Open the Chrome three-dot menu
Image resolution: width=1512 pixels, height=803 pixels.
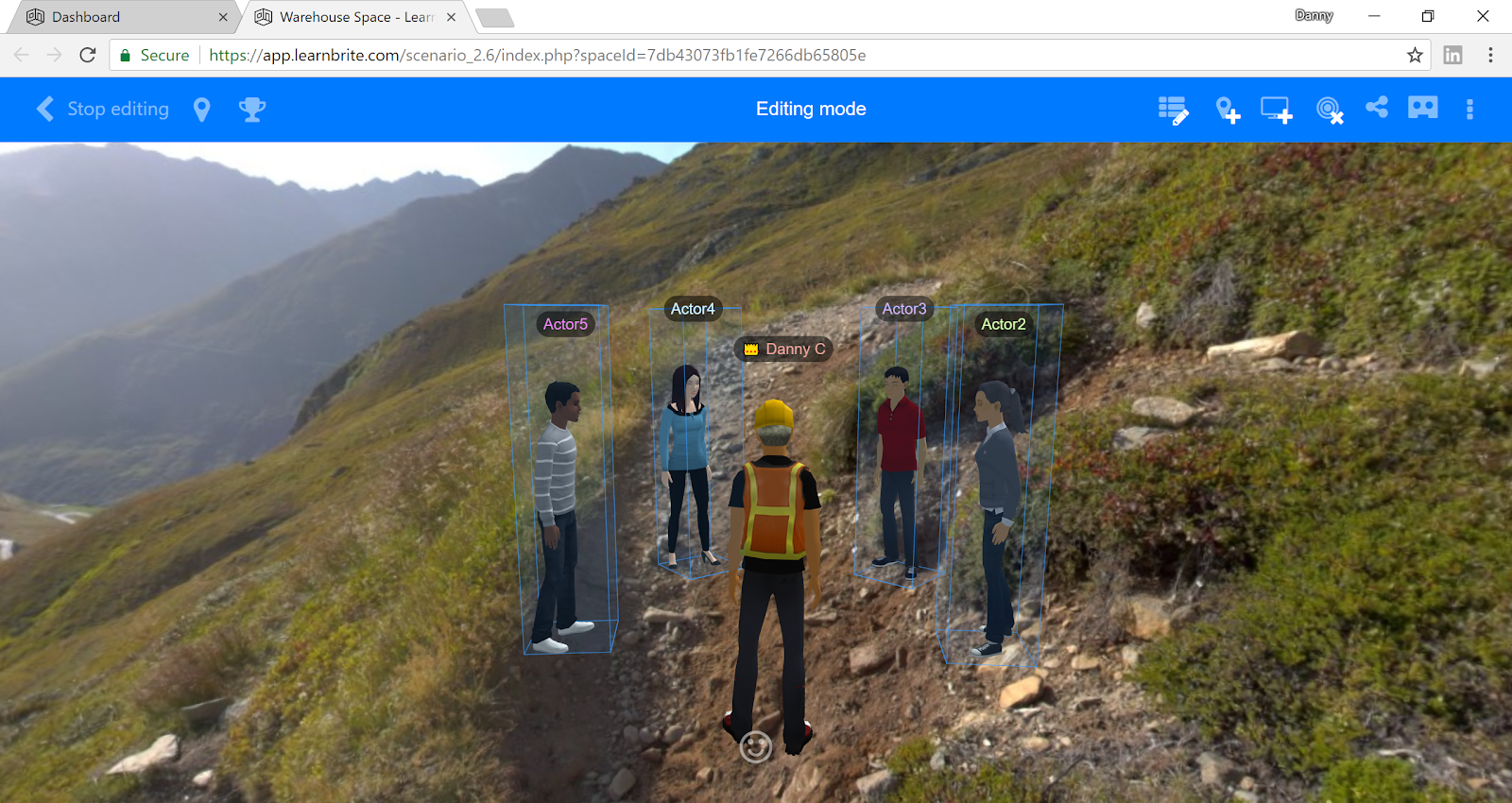click(x=1490, y=55)
